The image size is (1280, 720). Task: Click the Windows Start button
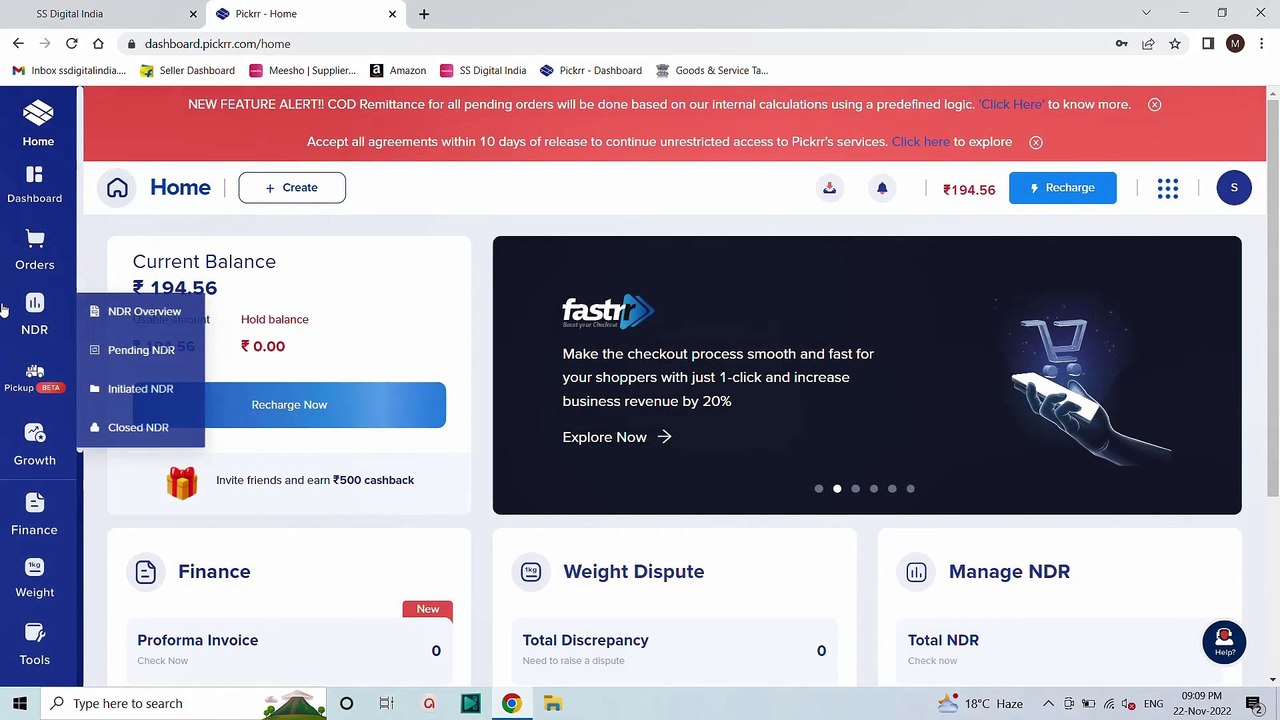coord(19,703)
